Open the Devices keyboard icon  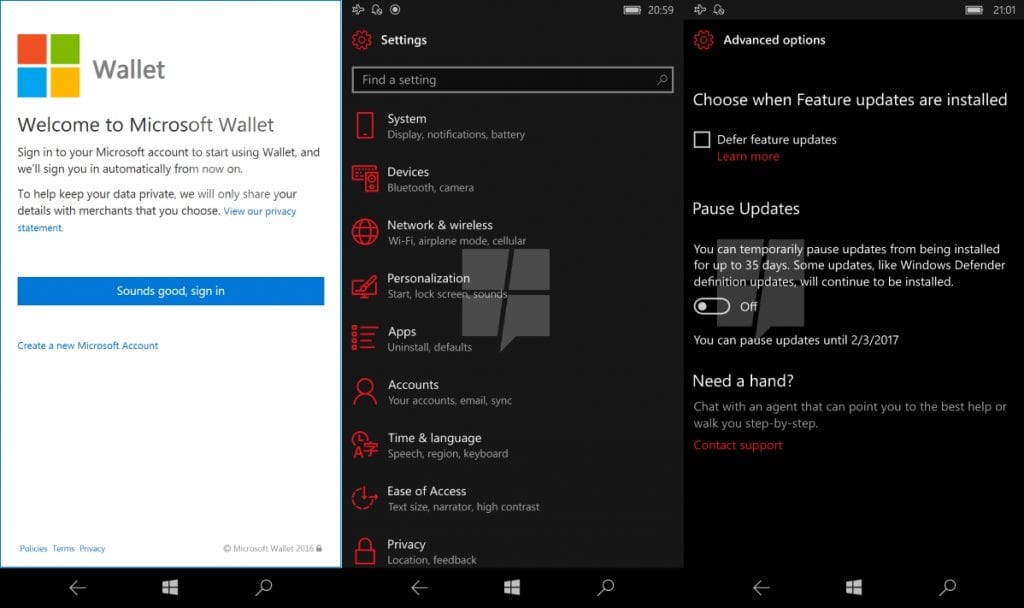pyautogui.click(x=365, y=179)
